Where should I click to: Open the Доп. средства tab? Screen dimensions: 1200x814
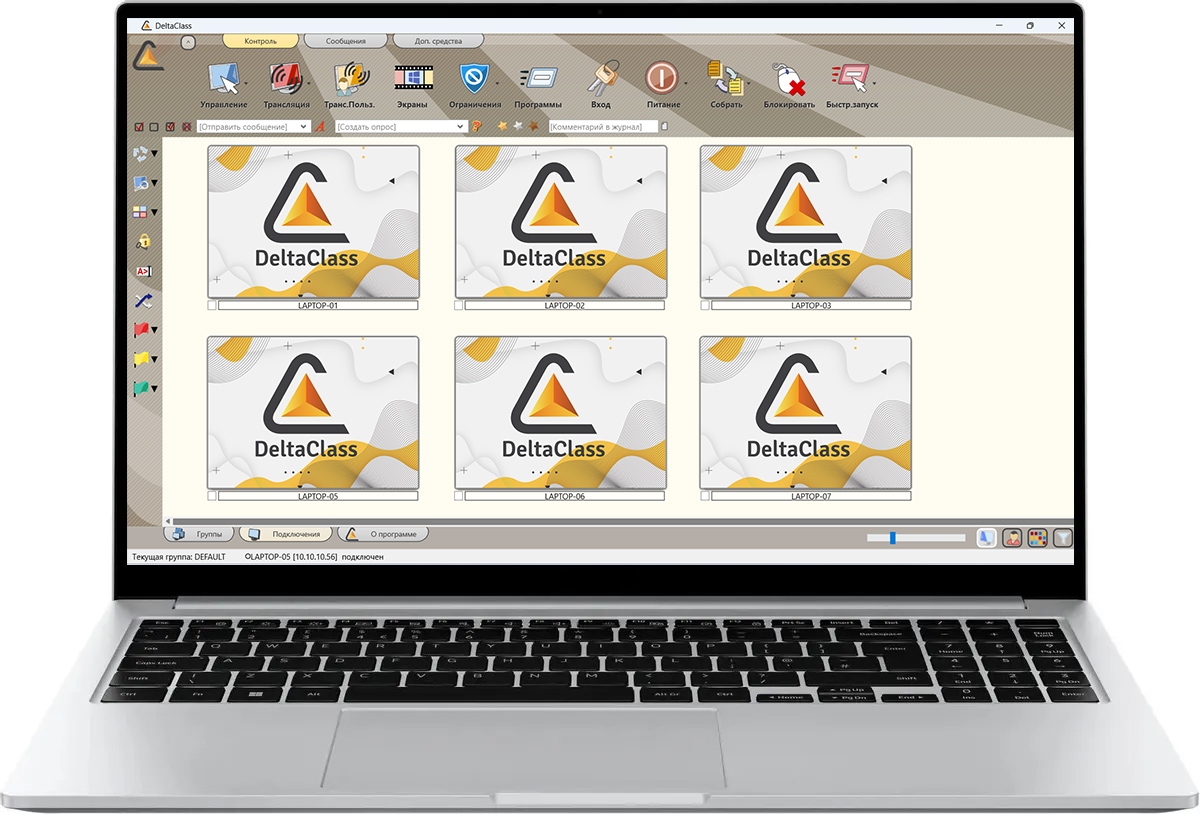coord(438,42)
